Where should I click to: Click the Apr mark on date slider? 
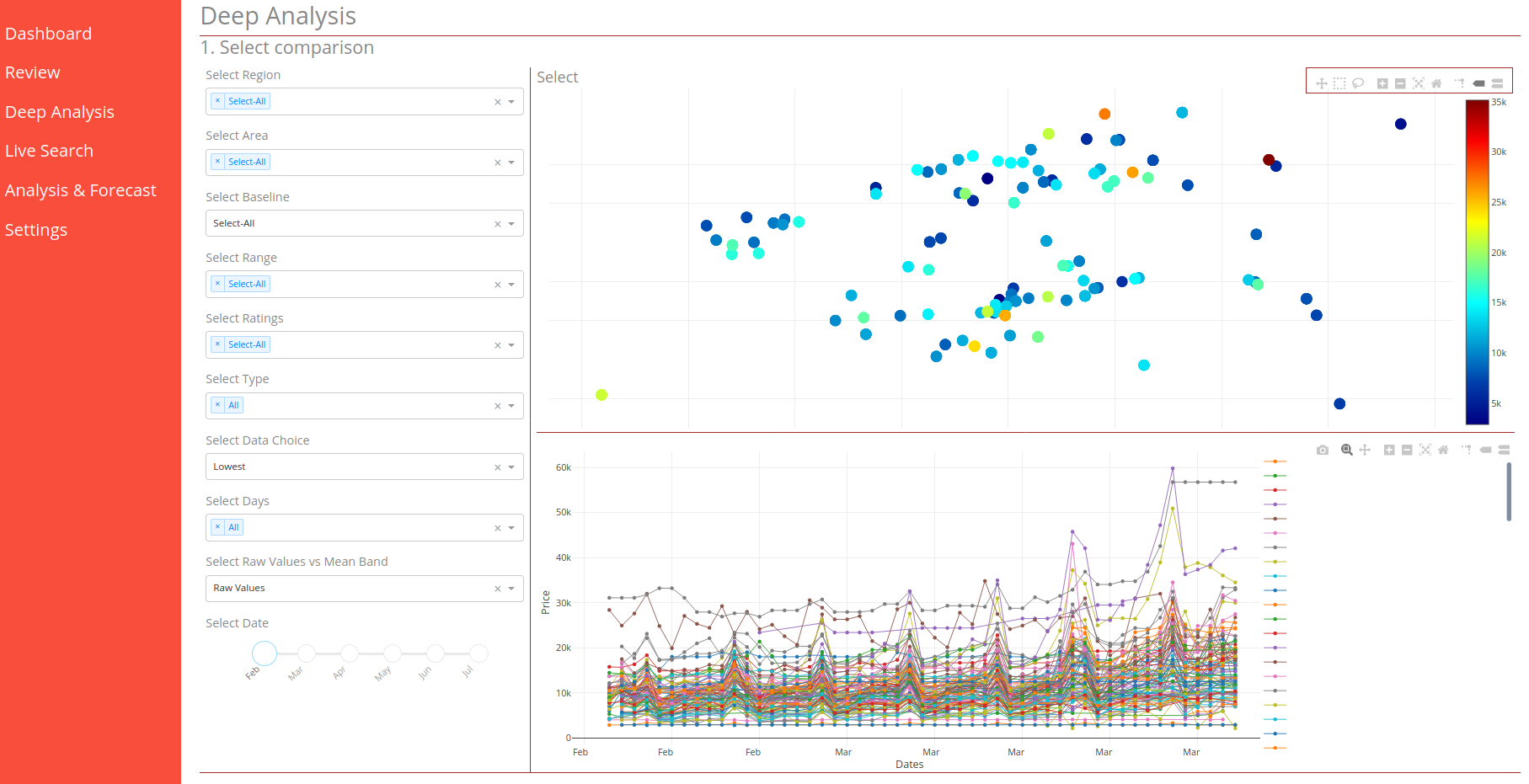coord(350,653)
